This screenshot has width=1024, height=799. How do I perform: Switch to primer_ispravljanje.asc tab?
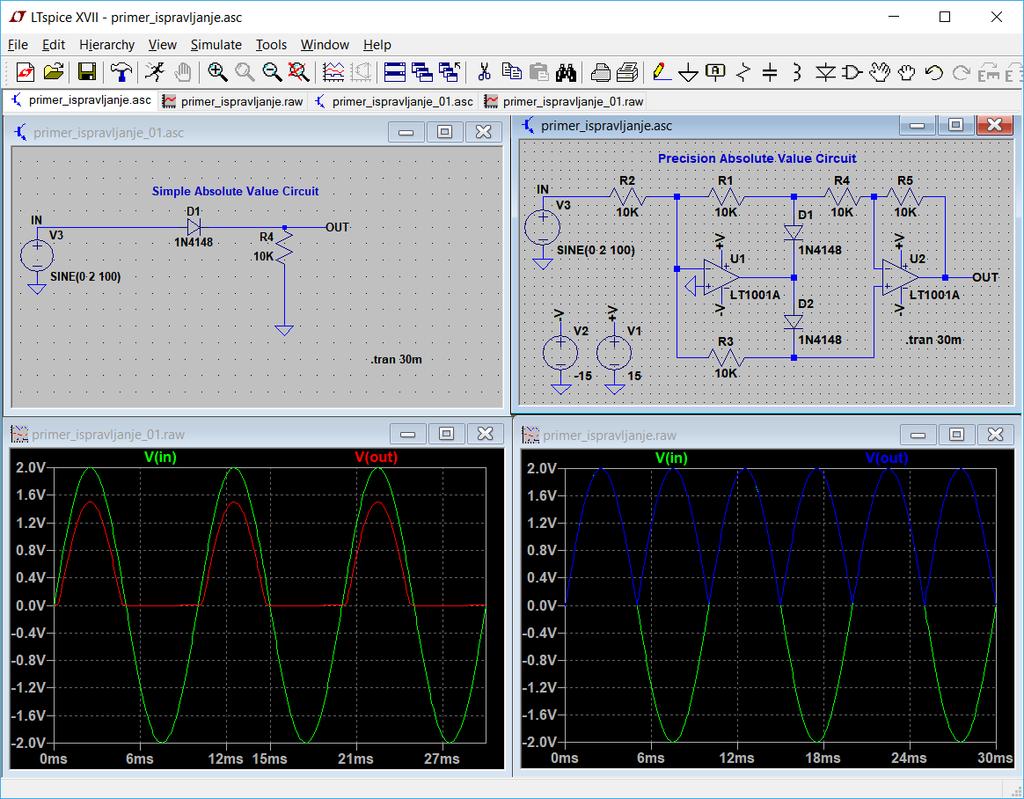click(x=81, y=101)
